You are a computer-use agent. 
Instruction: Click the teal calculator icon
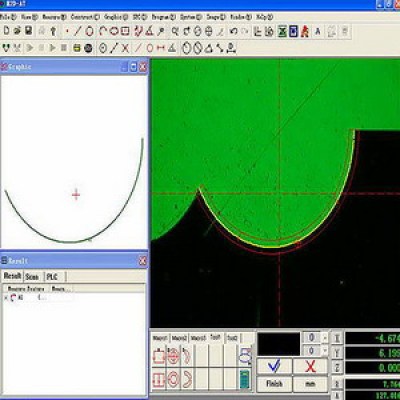pyautogui.click(x=245, y=379)
